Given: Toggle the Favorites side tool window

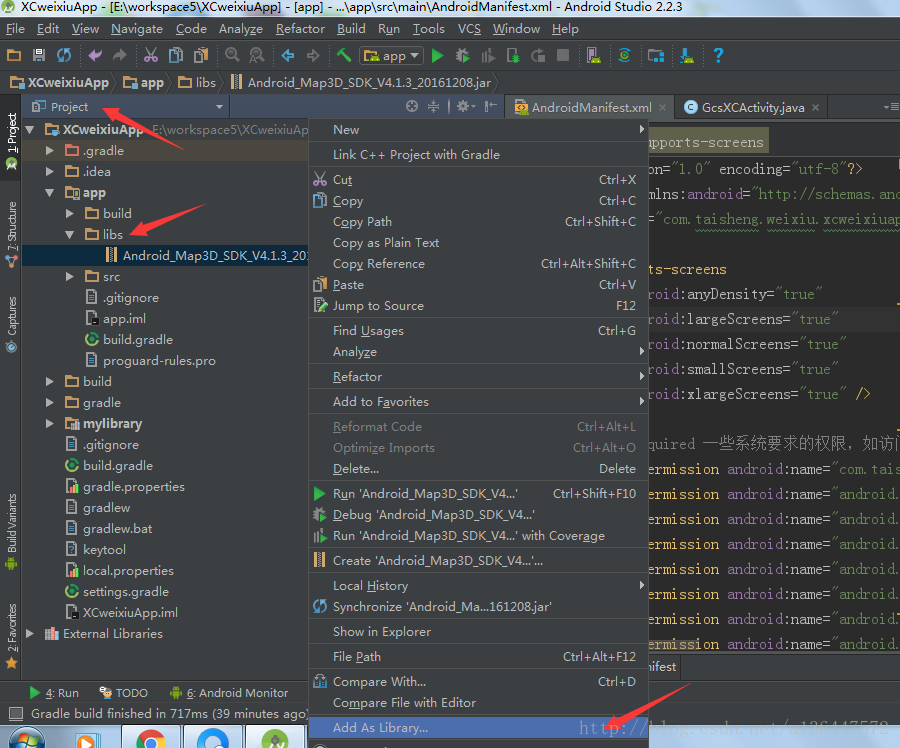Looking at the screenshot, I should 11,636.
